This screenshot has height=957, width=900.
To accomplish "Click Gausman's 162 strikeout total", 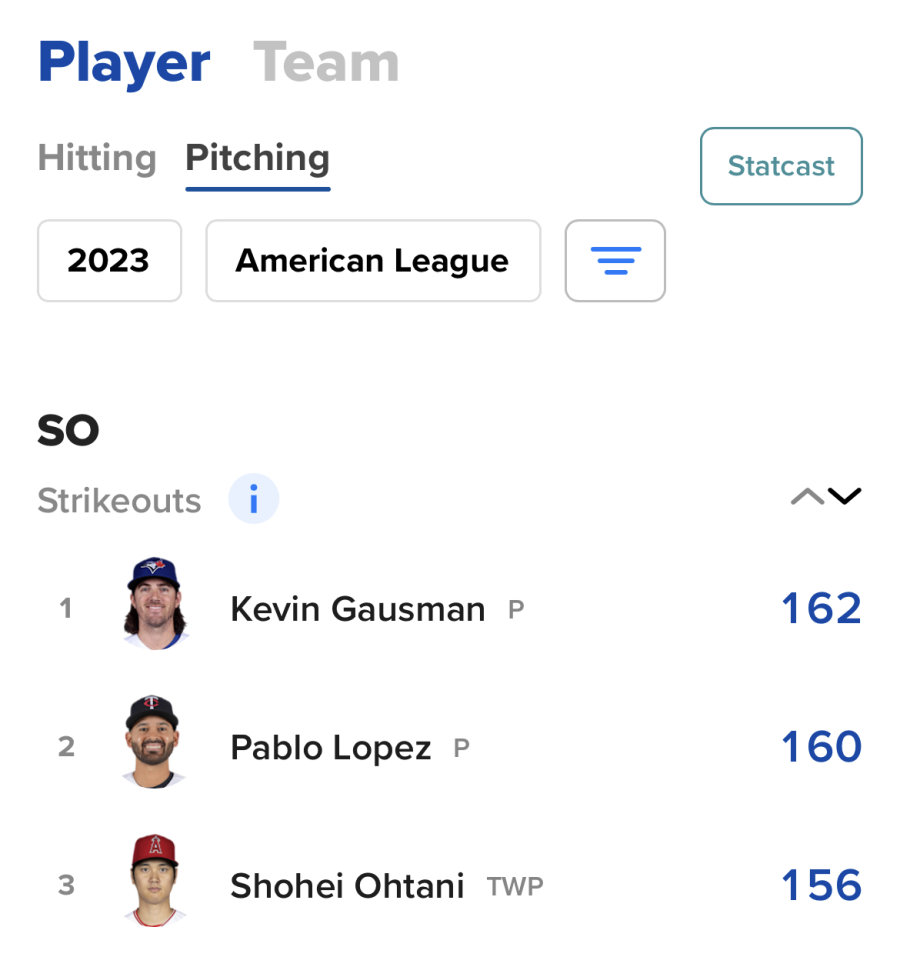I will 820,609.
